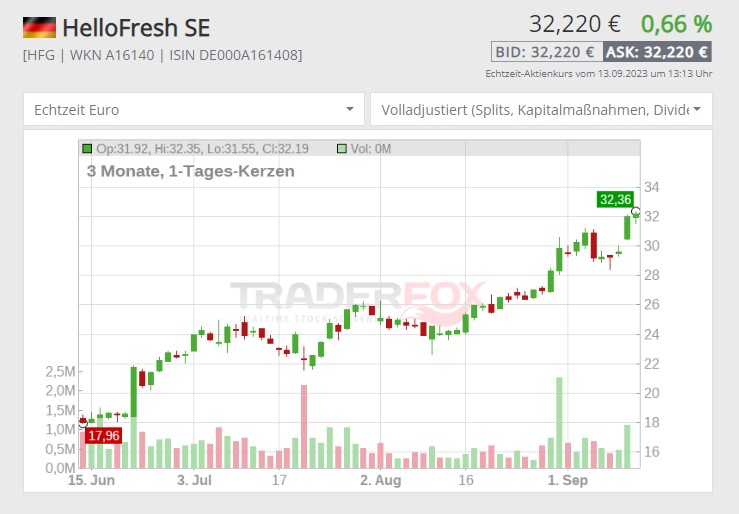Click the BID: 32,220 € box
The image size is (739, 514).
coord(543,53)
